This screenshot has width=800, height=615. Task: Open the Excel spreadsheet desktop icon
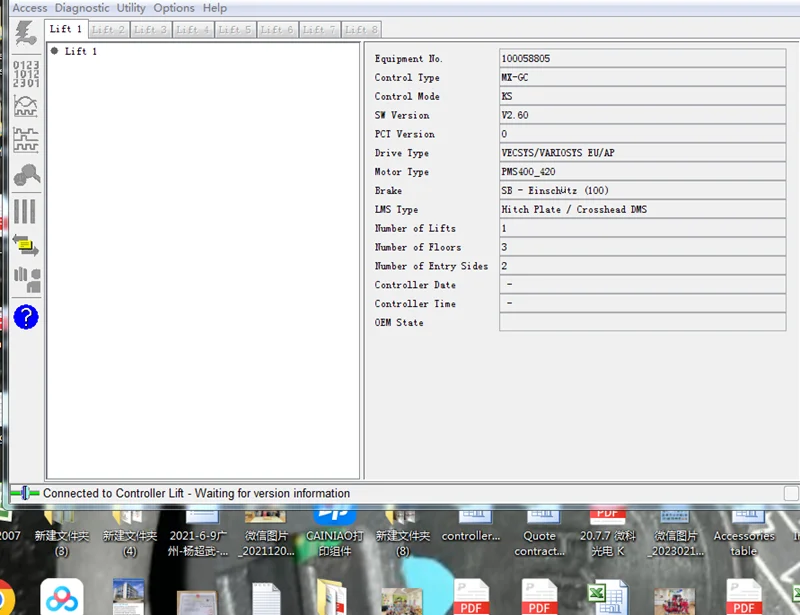click(x=608, y=598)
